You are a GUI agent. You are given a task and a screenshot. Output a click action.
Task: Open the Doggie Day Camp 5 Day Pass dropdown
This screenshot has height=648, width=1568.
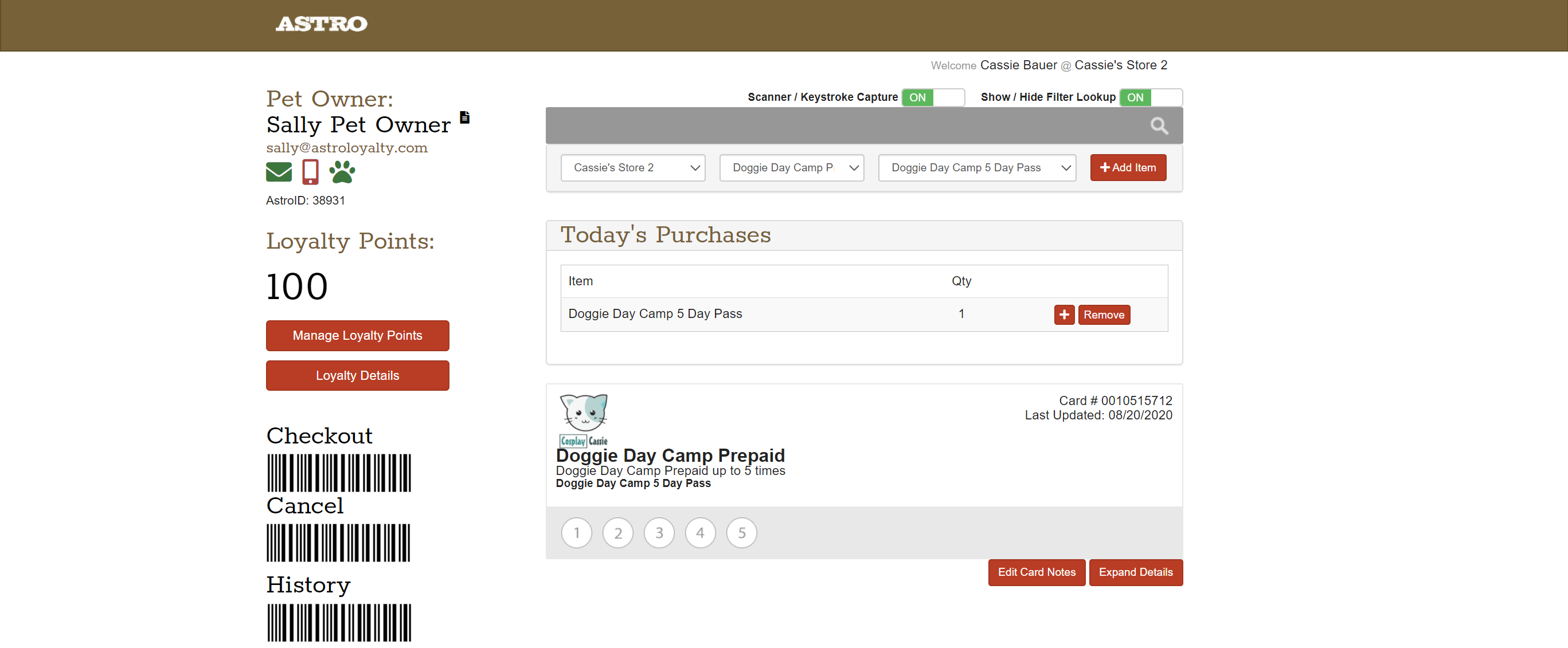pyautogui.click(x=976, y=168)
